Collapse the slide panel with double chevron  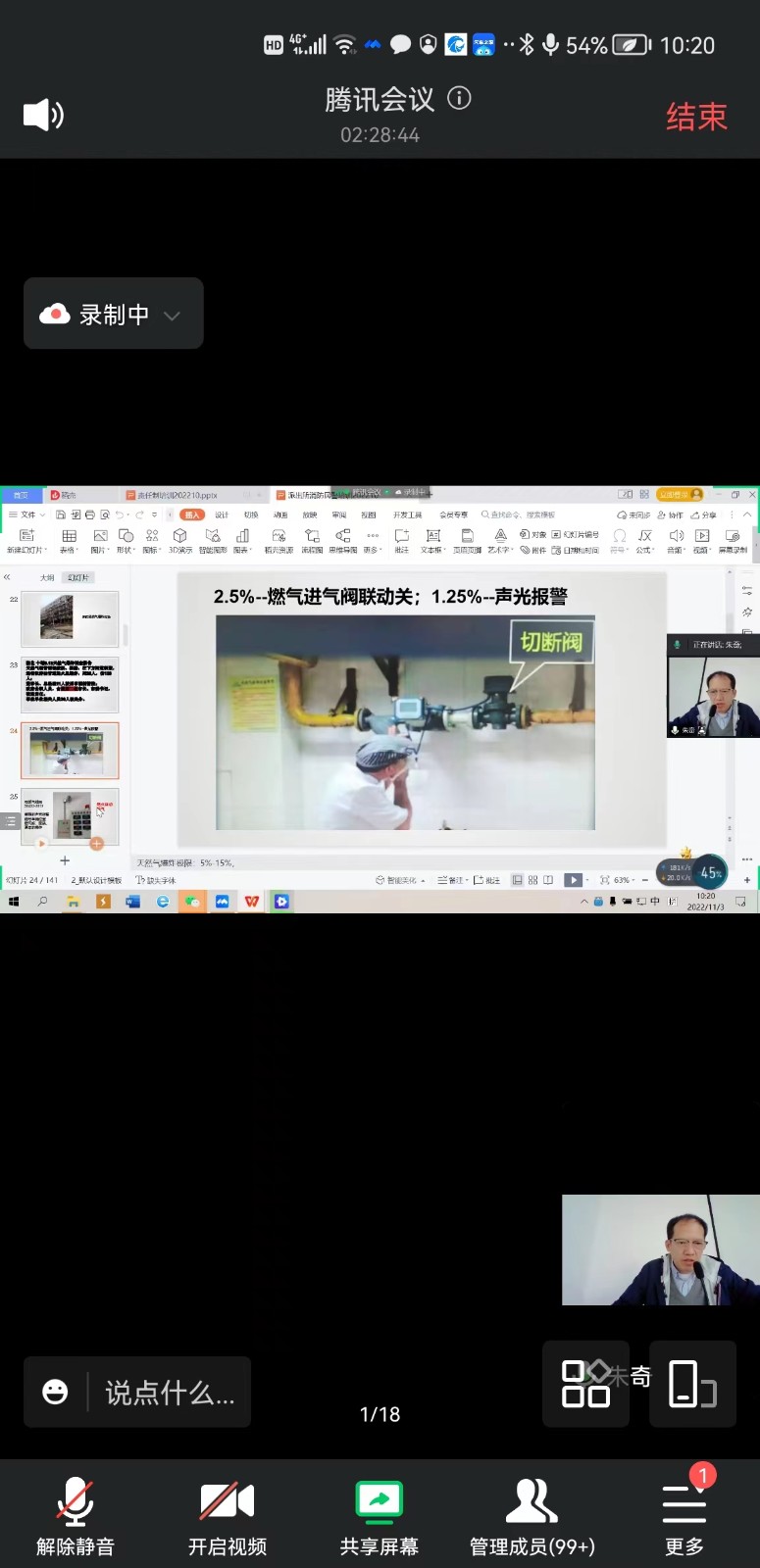pyautogui.click(x=8, y=577)
